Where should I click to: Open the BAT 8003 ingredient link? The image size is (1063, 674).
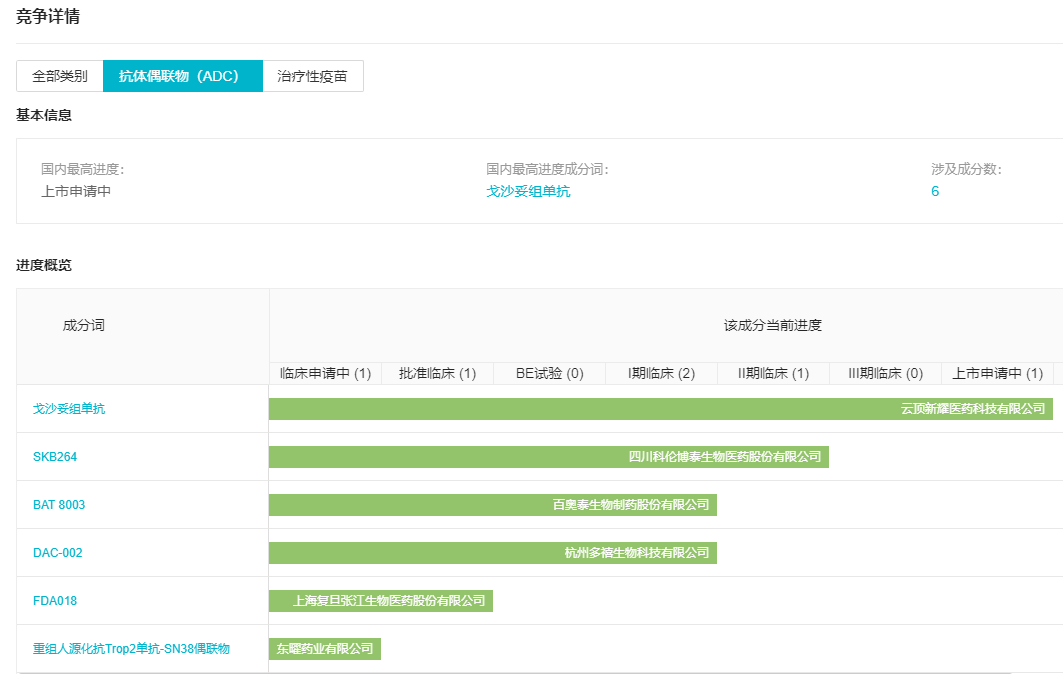point(59,505)
